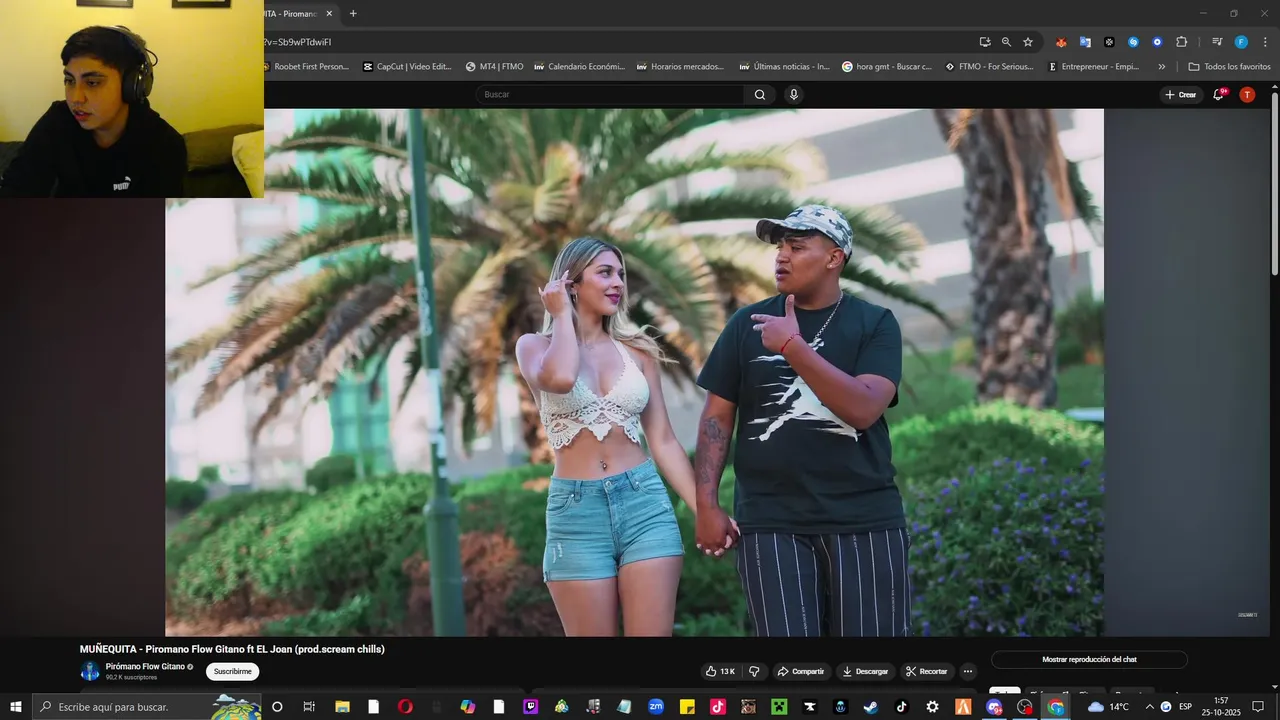The image size is (1280, 720).
Task: Open Zoom app from the taskbar
Action: pyautogui.click(x=655, y=707)
